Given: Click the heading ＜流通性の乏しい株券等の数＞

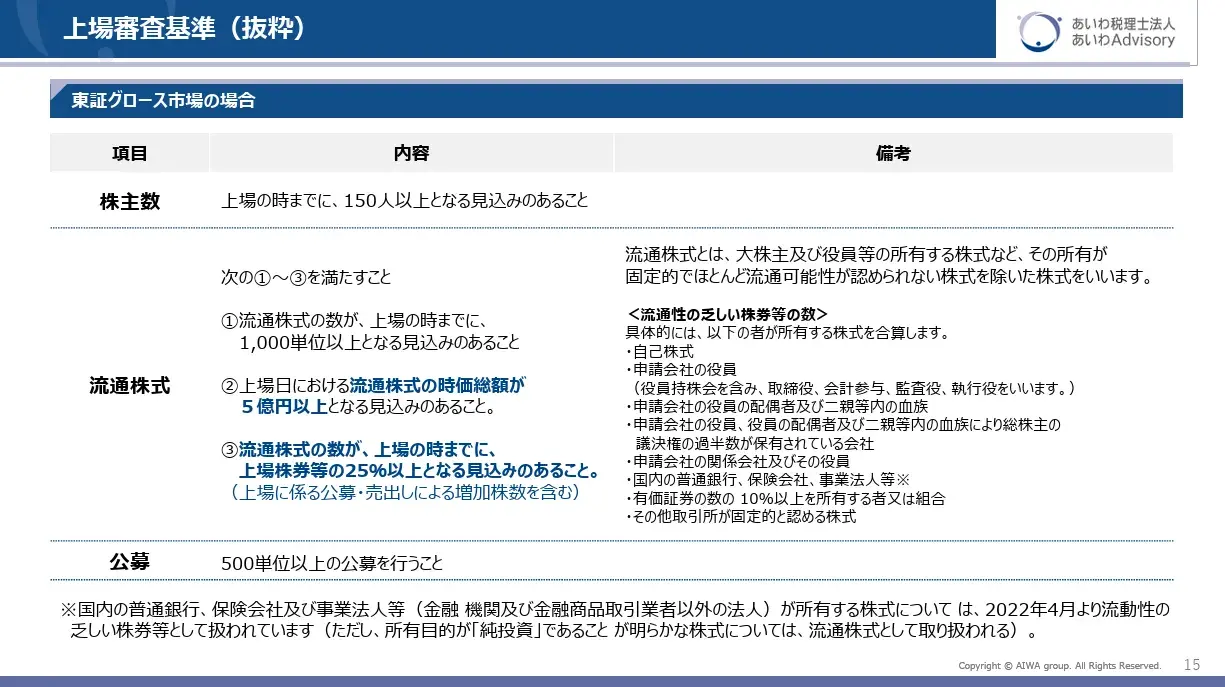Looking at the screenshot, I should 728,313.
